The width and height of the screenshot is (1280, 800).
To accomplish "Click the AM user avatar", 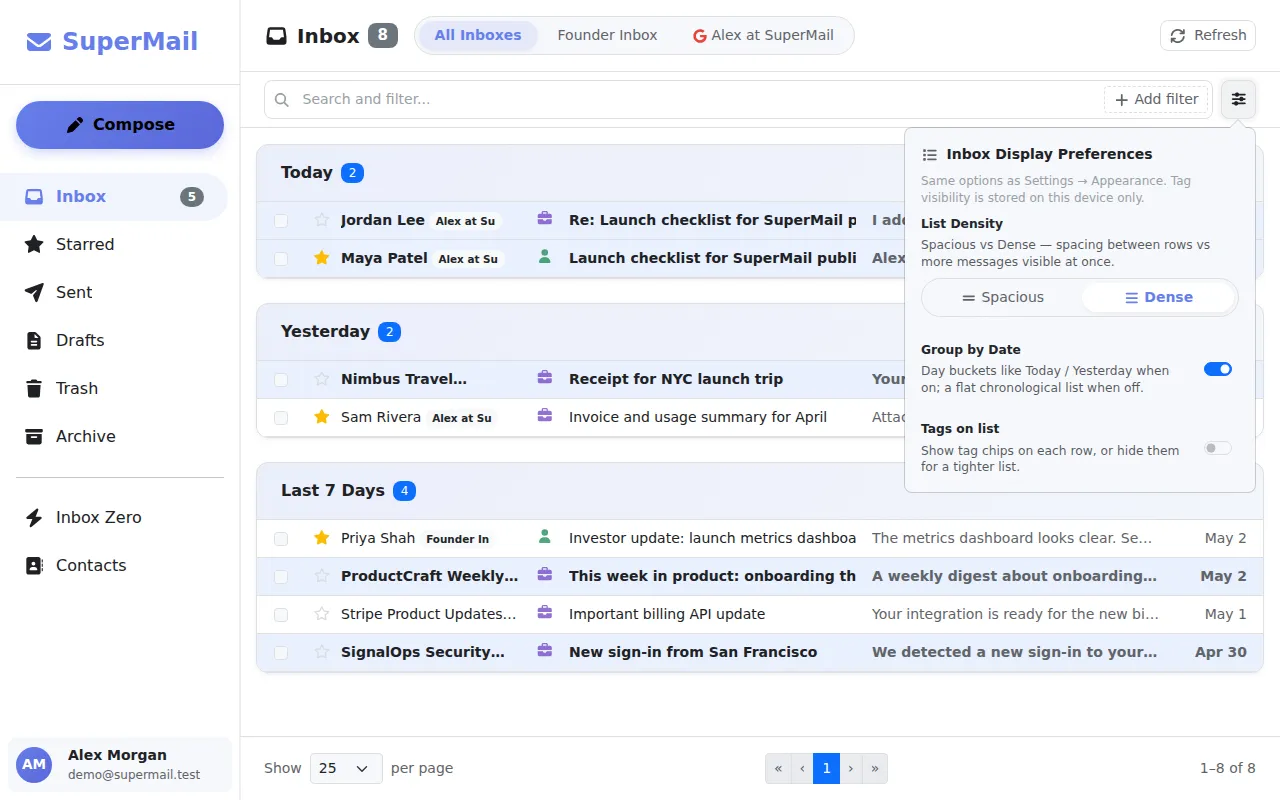I will coord(34,764).
